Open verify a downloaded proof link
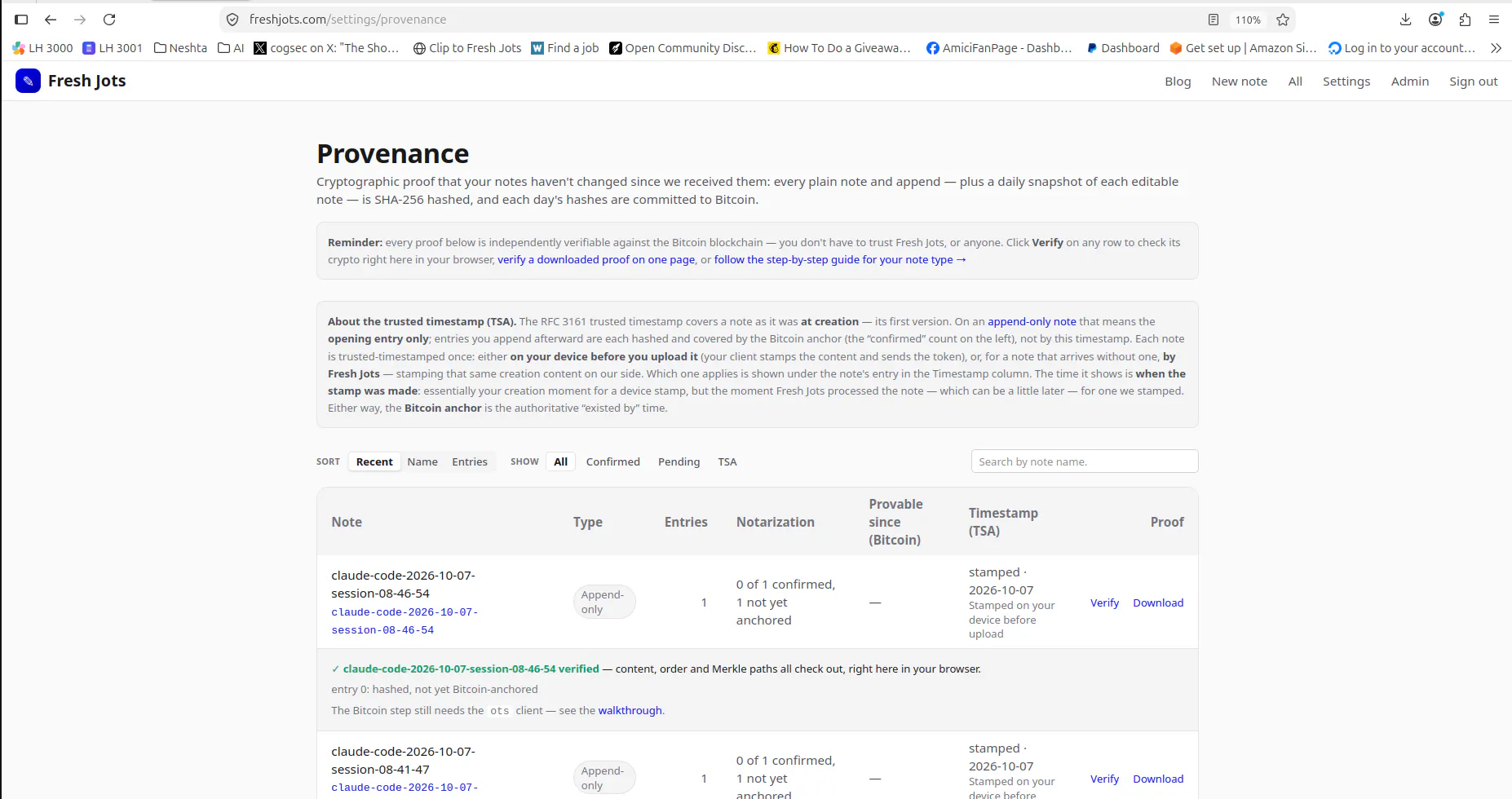This screenshot has height=799, width=1512. (596, 259)
